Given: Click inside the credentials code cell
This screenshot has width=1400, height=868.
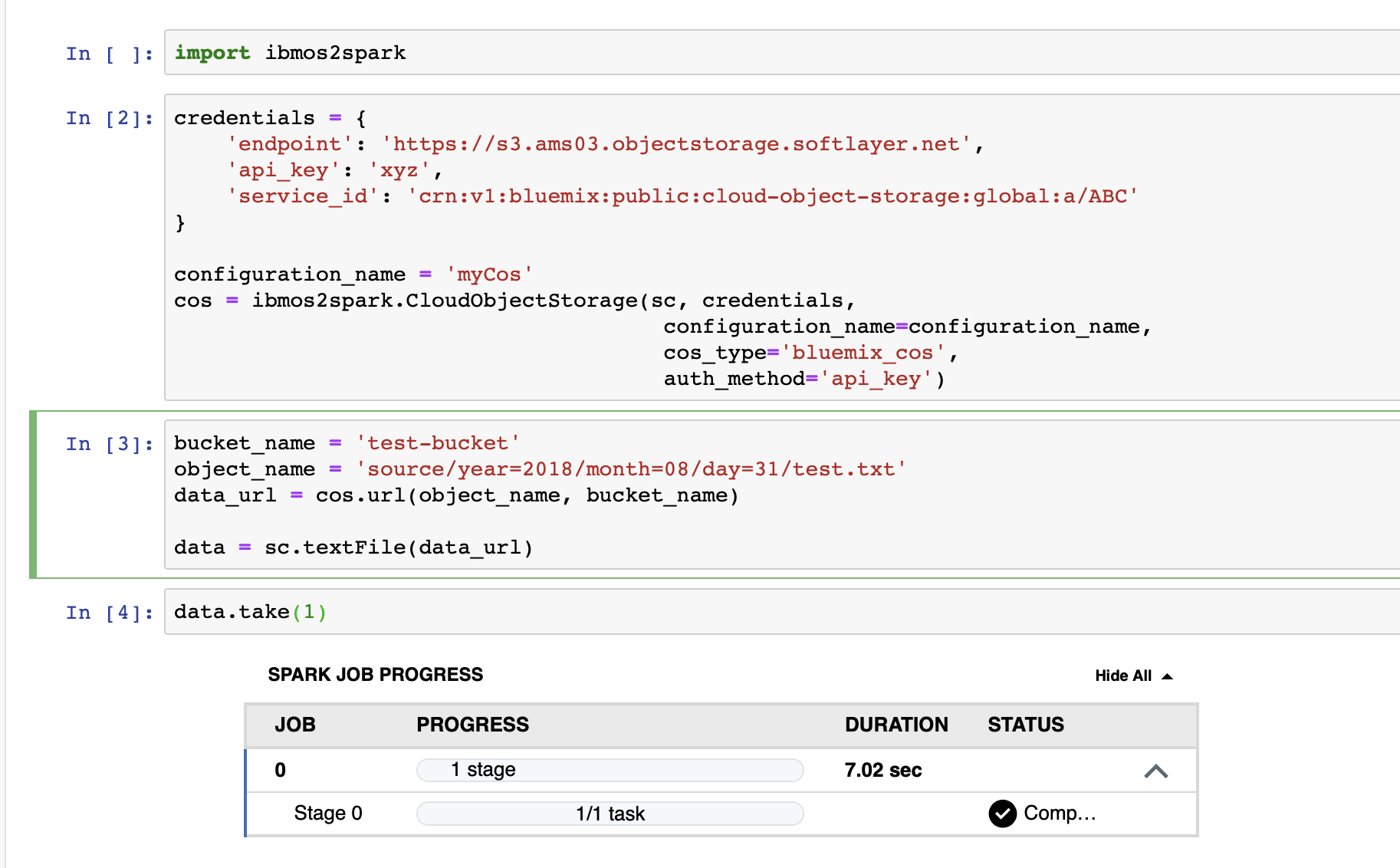Looking at the screenshot, I should click(782, 247).
